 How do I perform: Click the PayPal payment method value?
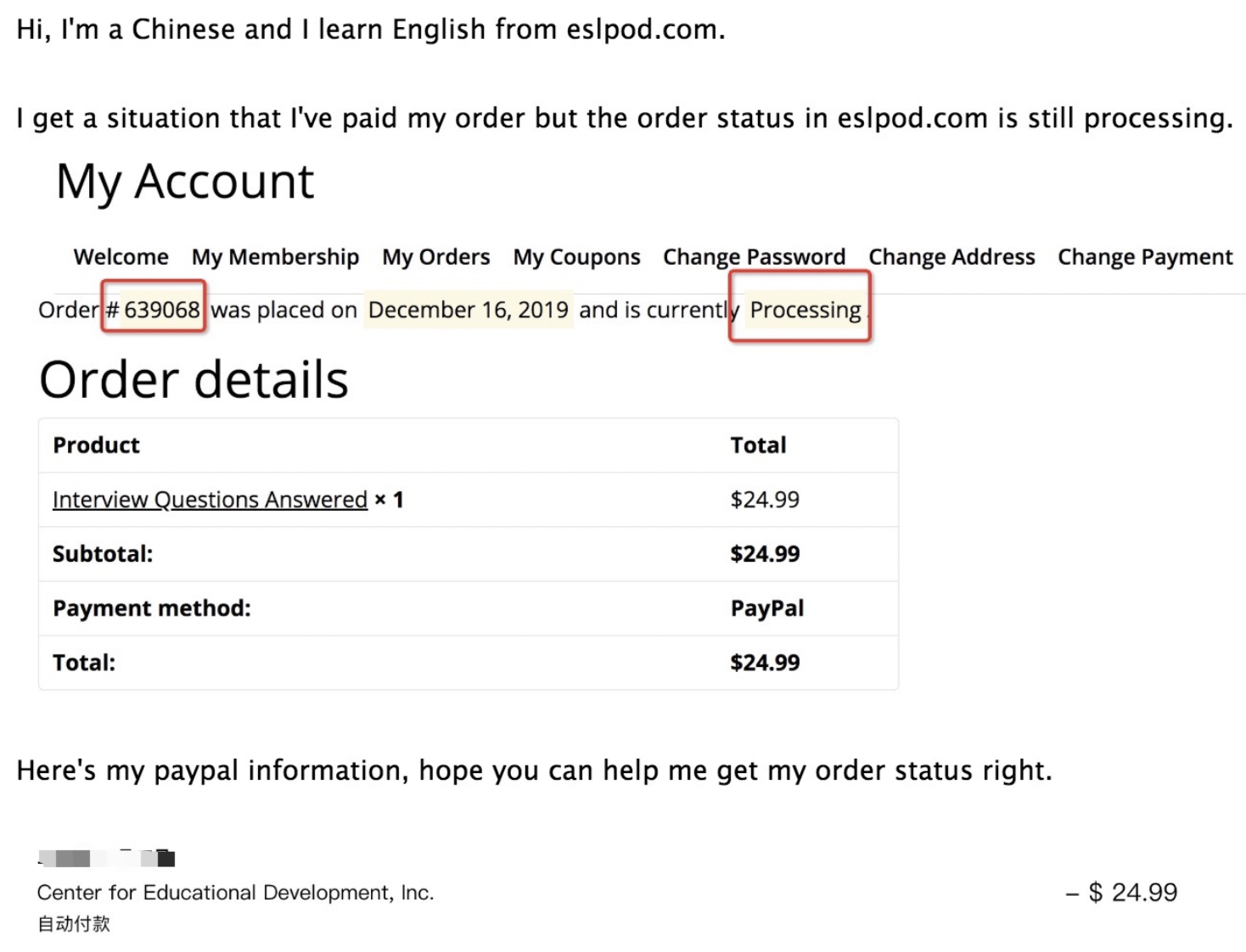point(767,608)
